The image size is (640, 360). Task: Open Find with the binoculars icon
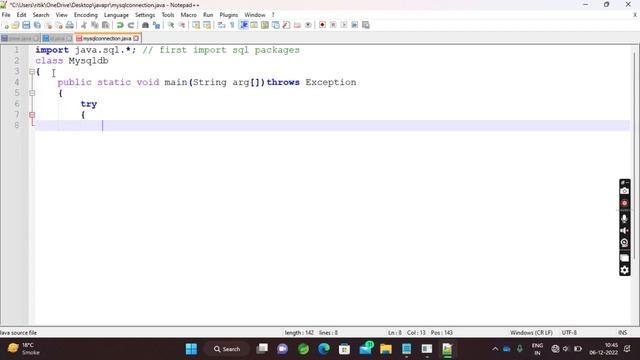[145, 25]
